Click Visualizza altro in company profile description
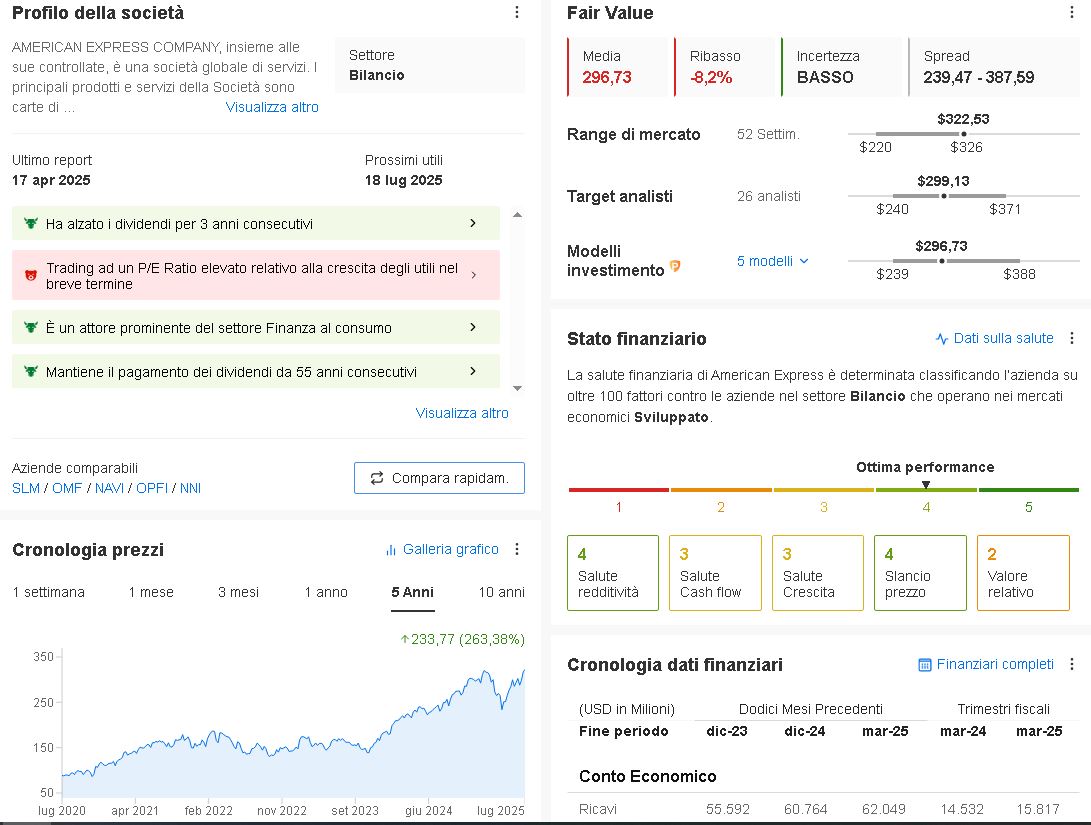The height and width of the screenshot is (825, 1091). (x=272, y=107)
